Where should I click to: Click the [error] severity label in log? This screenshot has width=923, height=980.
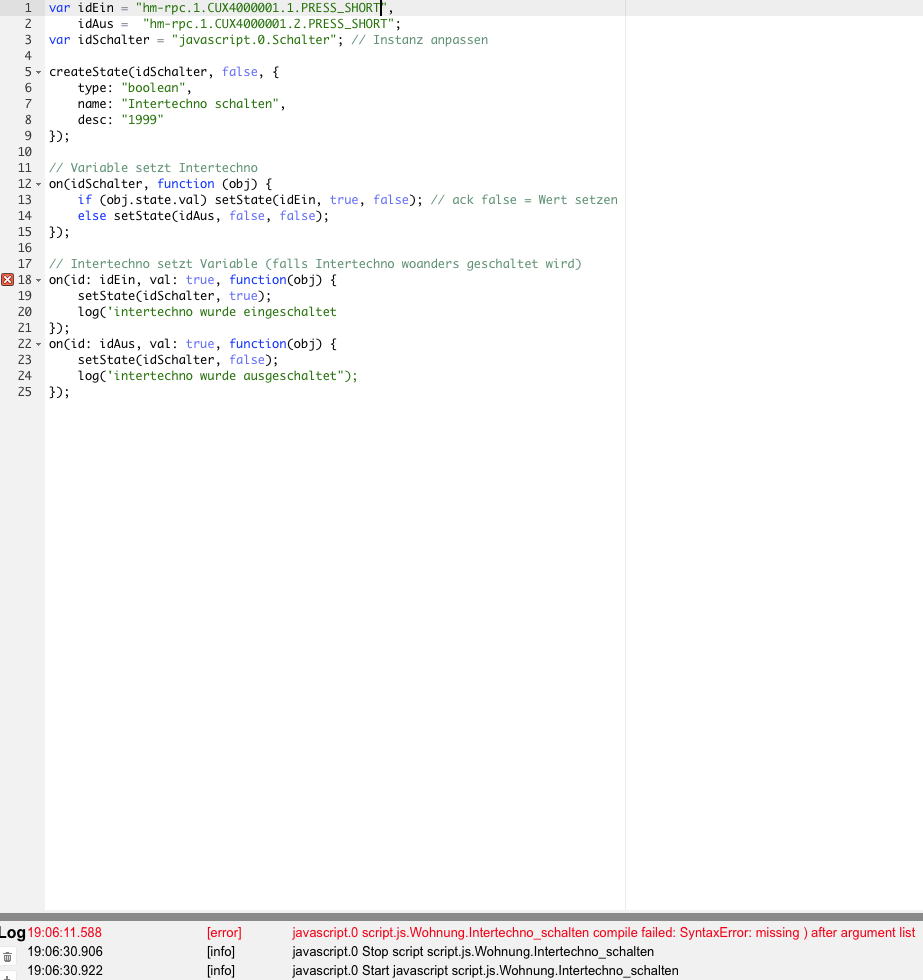point(224,932)
